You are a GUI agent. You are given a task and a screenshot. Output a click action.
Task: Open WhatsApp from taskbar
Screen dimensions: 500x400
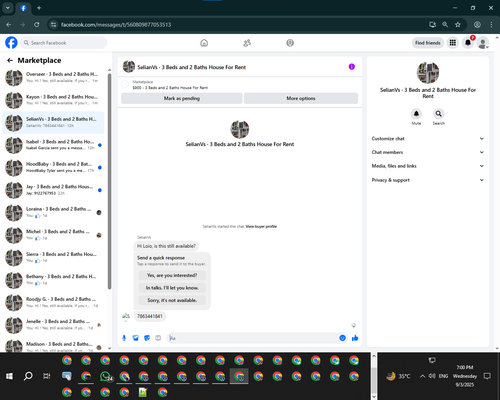[105, 376]
